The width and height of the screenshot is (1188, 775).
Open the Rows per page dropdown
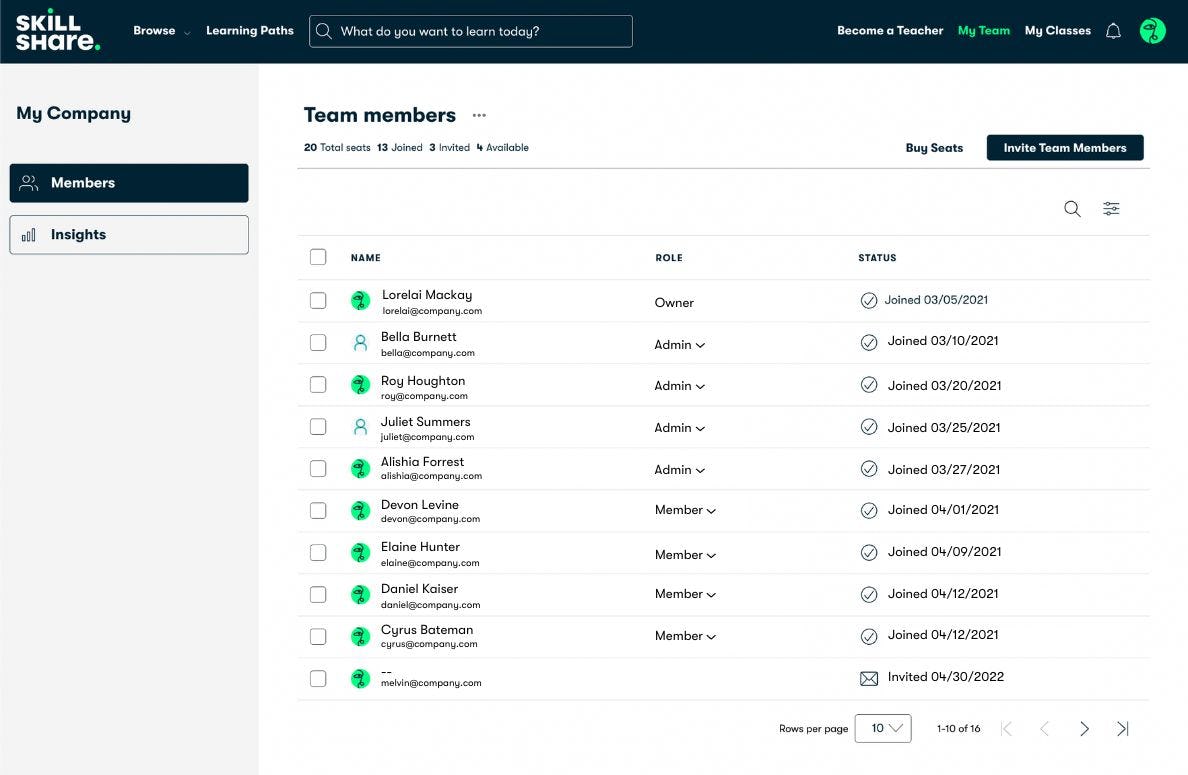point(883,729)
